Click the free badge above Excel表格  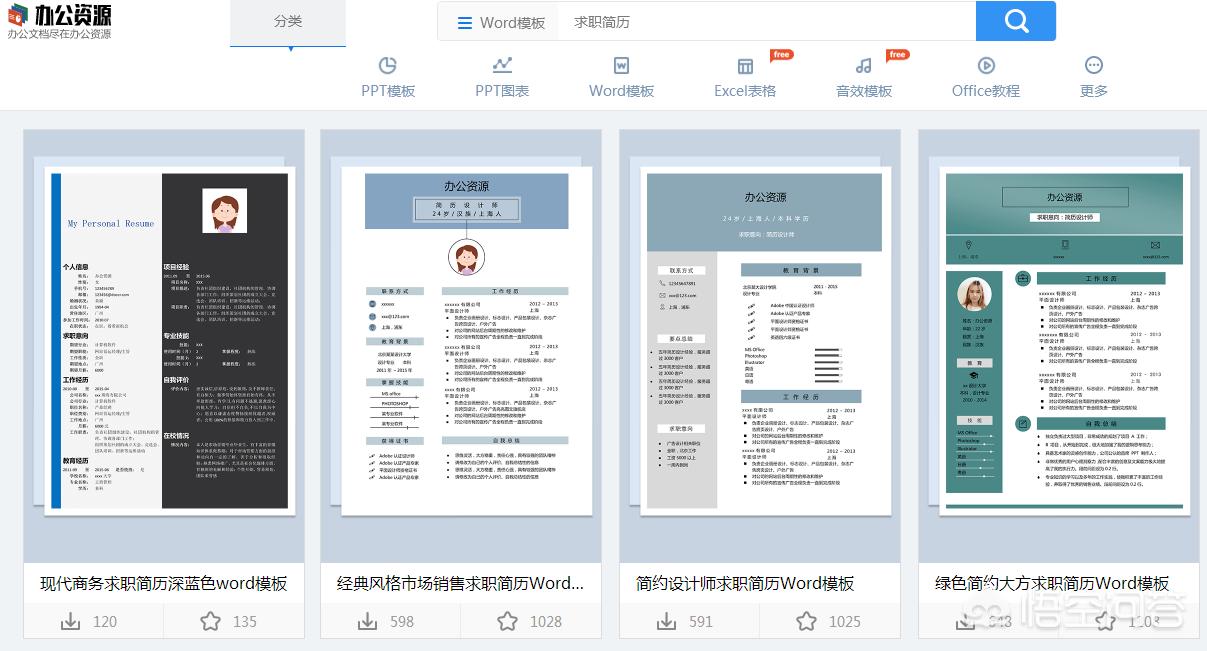pyautogui.click(x=781, y=55)
